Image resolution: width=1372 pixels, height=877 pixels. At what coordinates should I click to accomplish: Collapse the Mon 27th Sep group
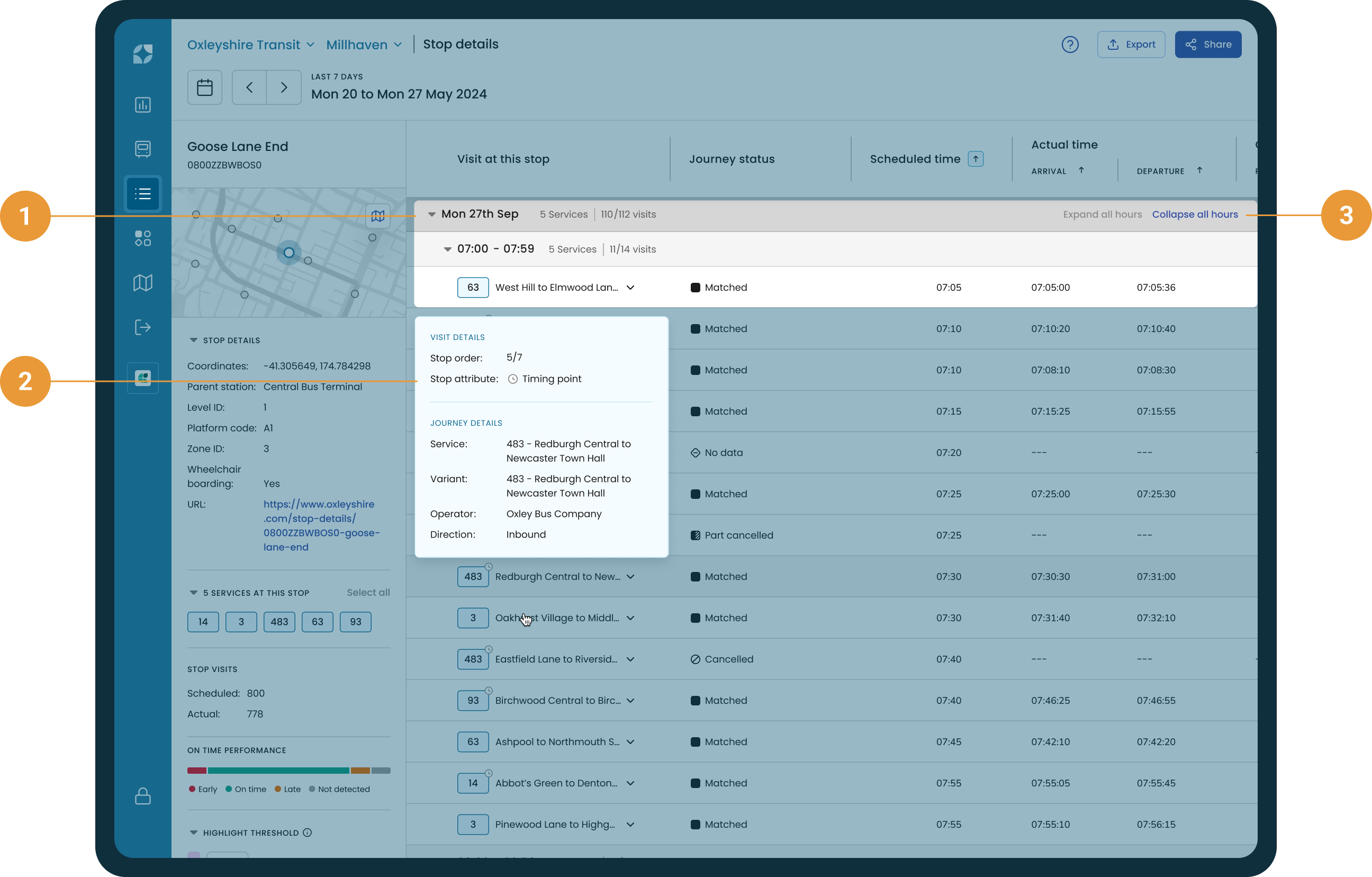tap(432, 214)
